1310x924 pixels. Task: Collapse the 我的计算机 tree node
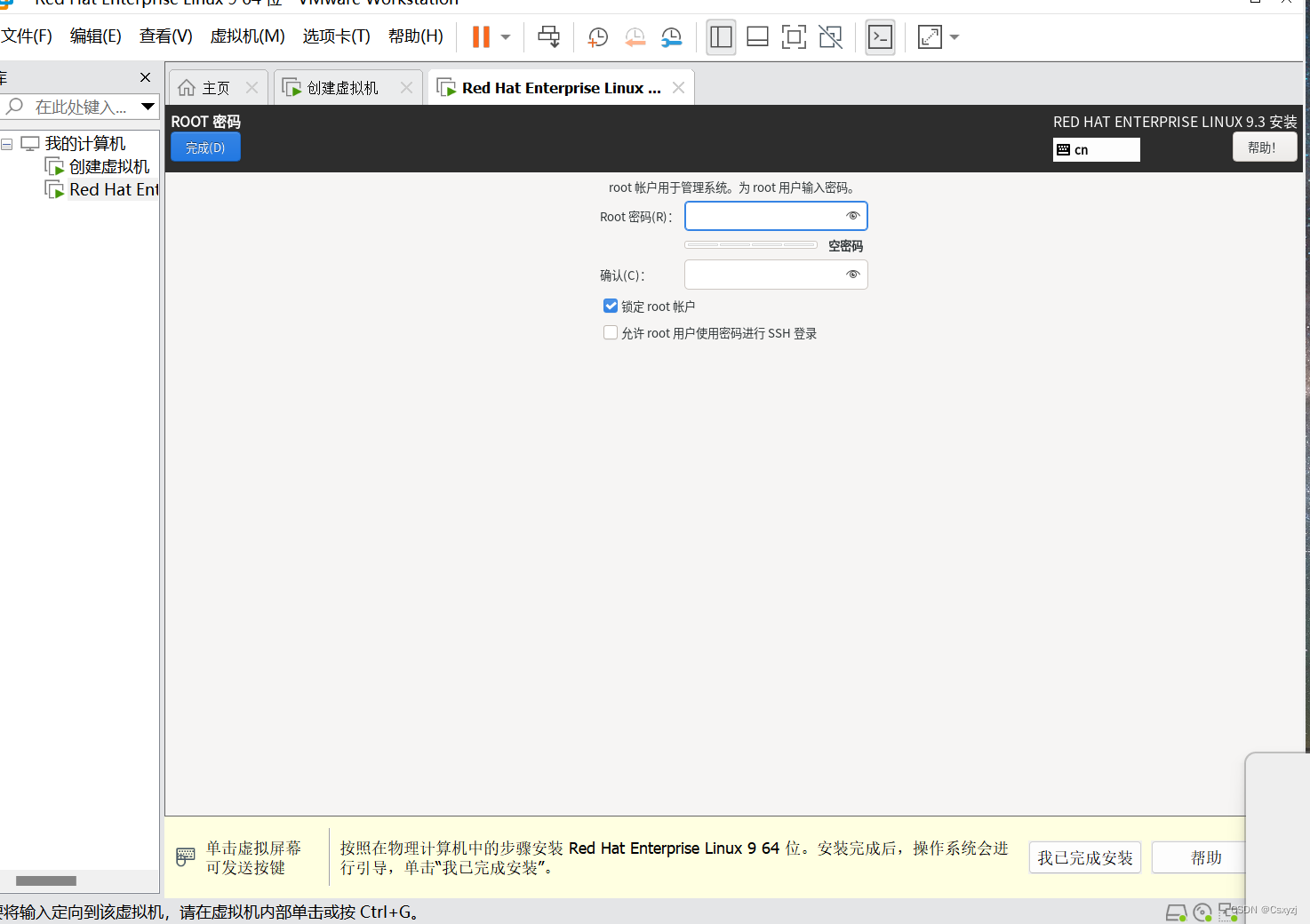tap(6, 144)
